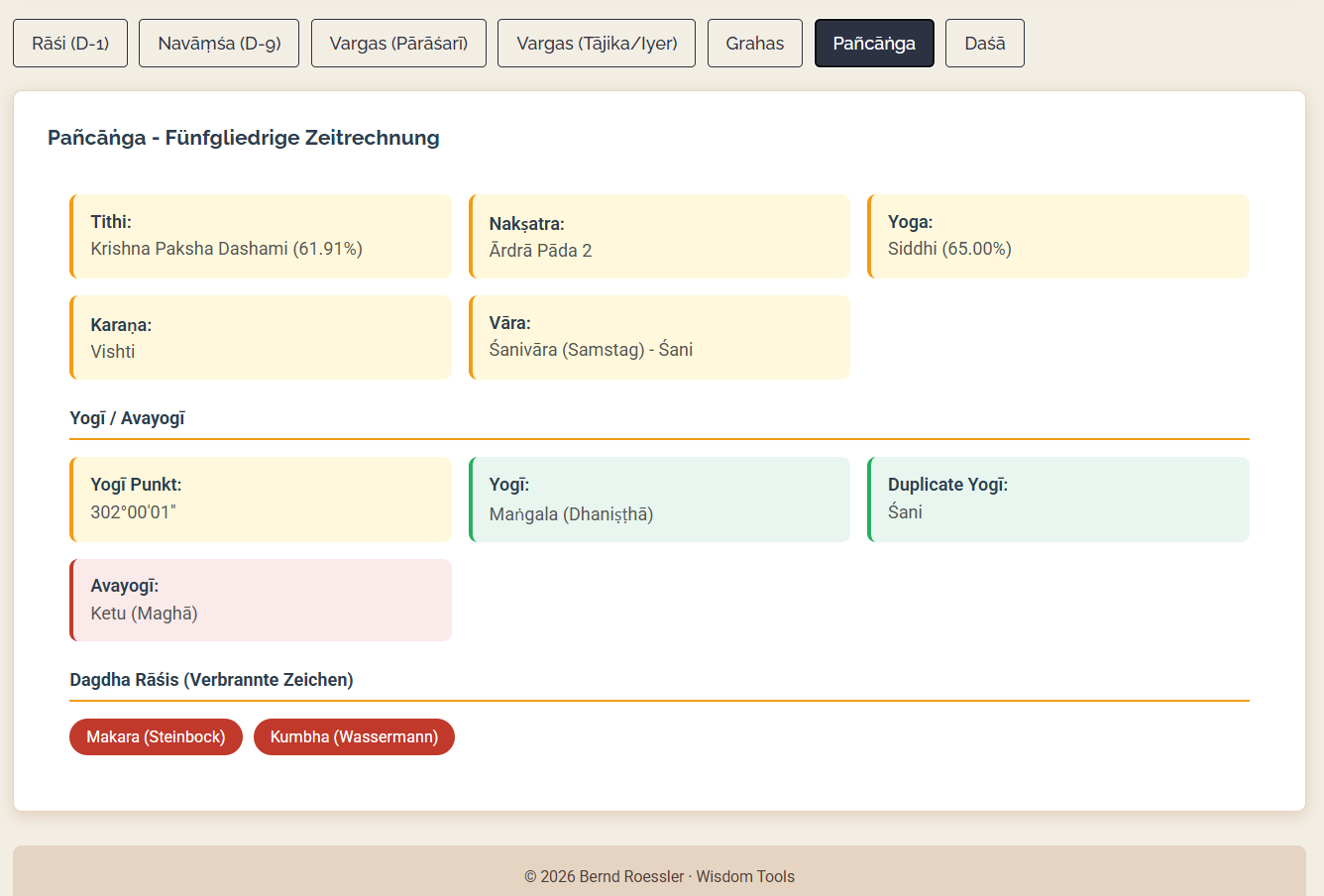
Task: Click the Karaṇa value Vishti
Action: 113,352
